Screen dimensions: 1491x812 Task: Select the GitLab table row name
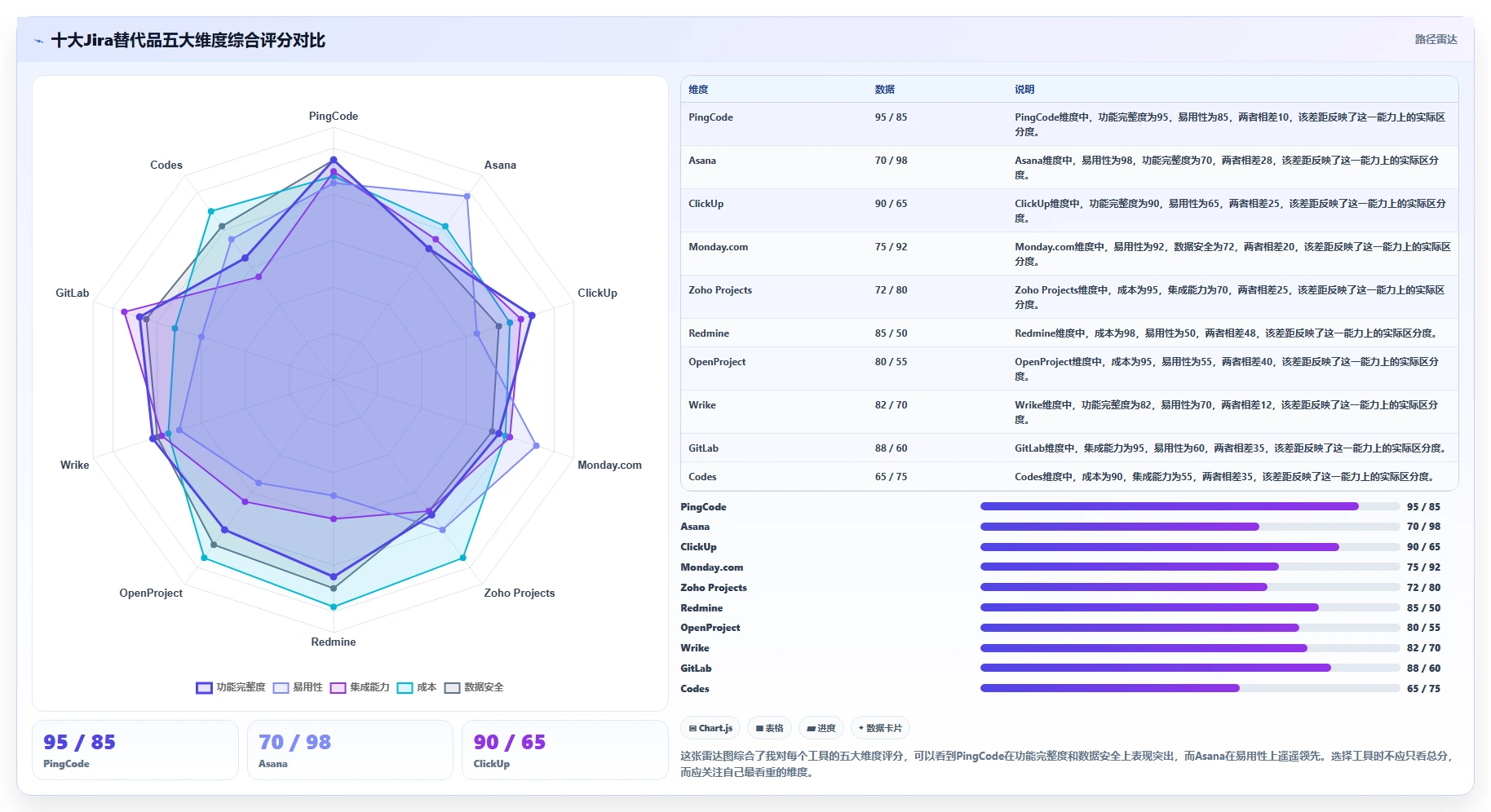click(x=703, y=448)
